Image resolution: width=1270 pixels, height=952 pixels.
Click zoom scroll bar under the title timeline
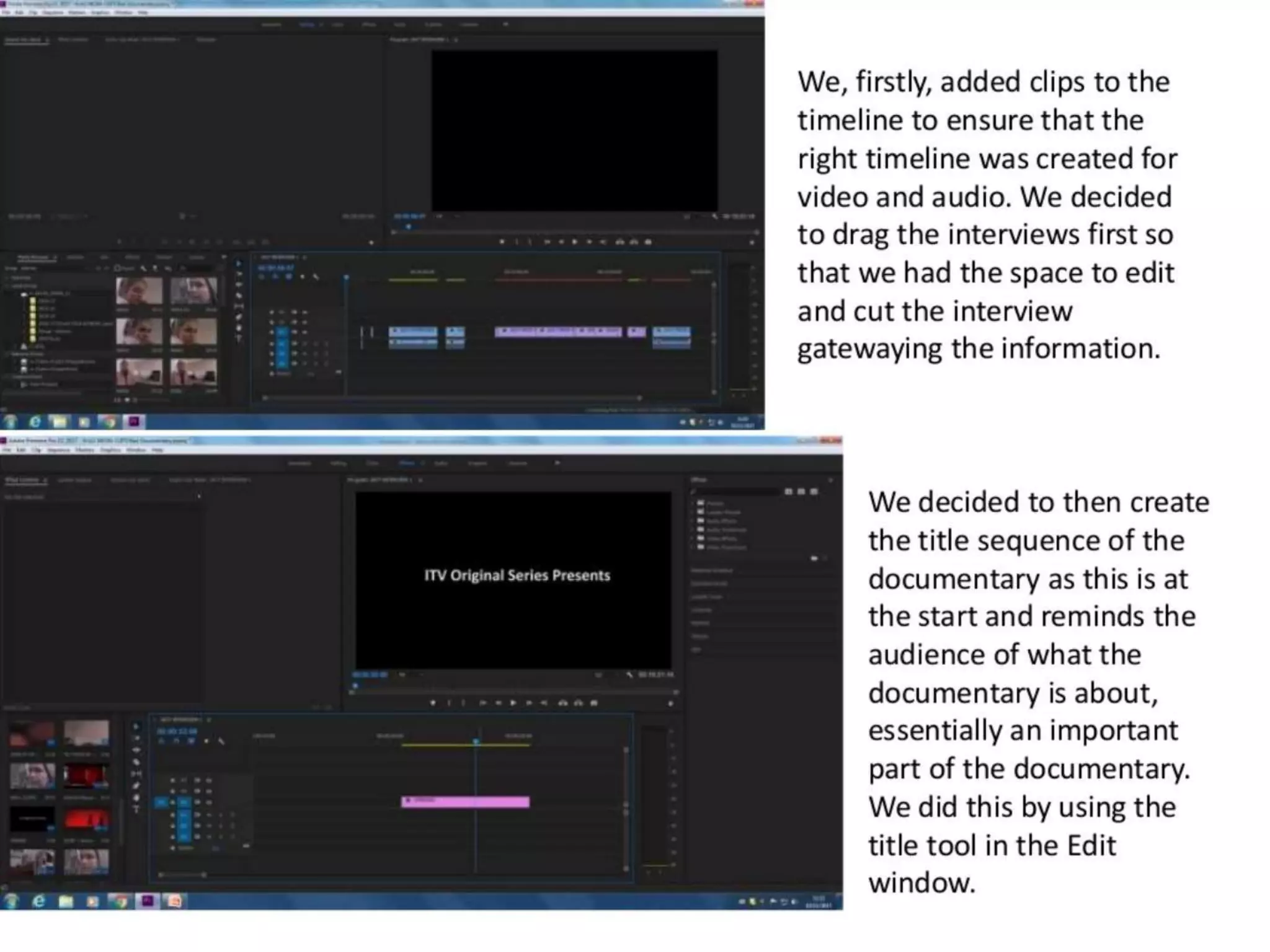[x=183, y=875]
